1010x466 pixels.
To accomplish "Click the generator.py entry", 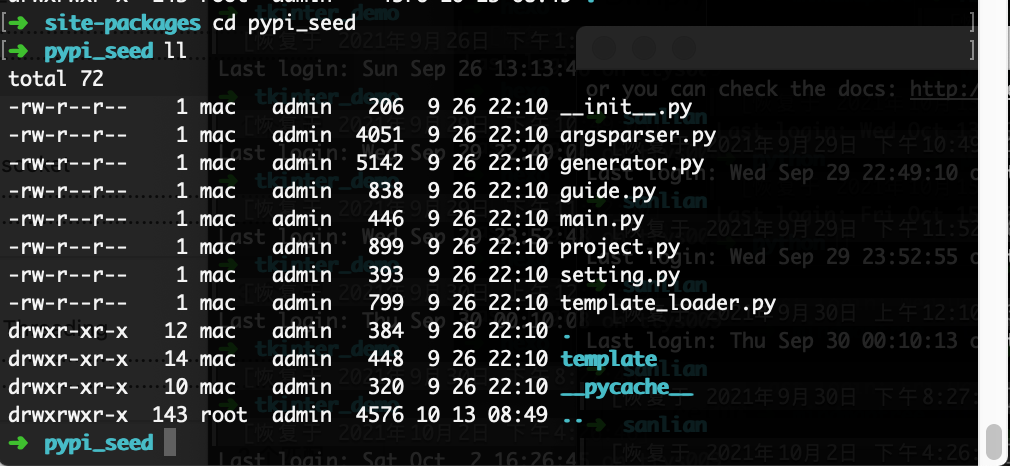I will tap(632, 163).
